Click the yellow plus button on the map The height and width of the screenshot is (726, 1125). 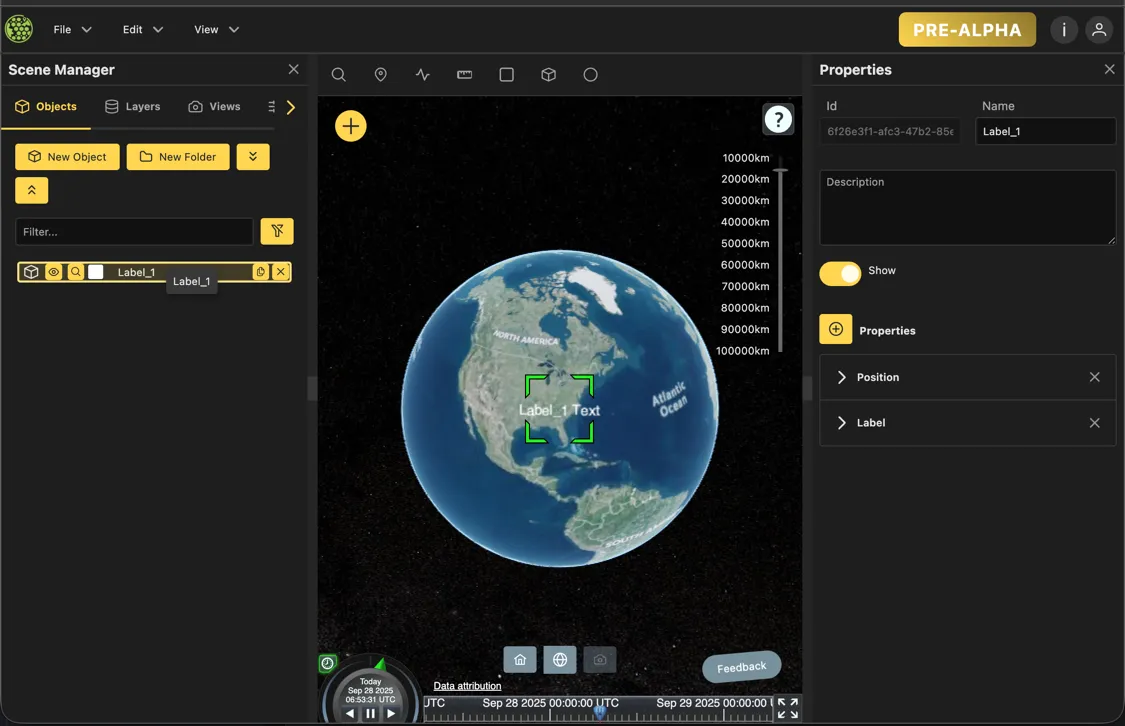tap(351, 126)
